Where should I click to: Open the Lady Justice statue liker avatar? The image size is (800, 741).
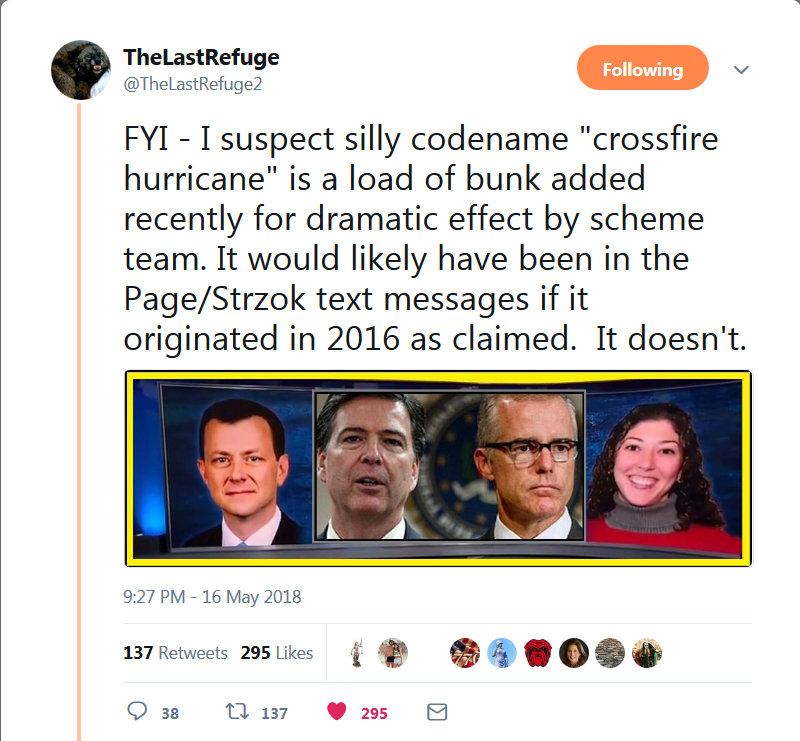click(357, 653)
